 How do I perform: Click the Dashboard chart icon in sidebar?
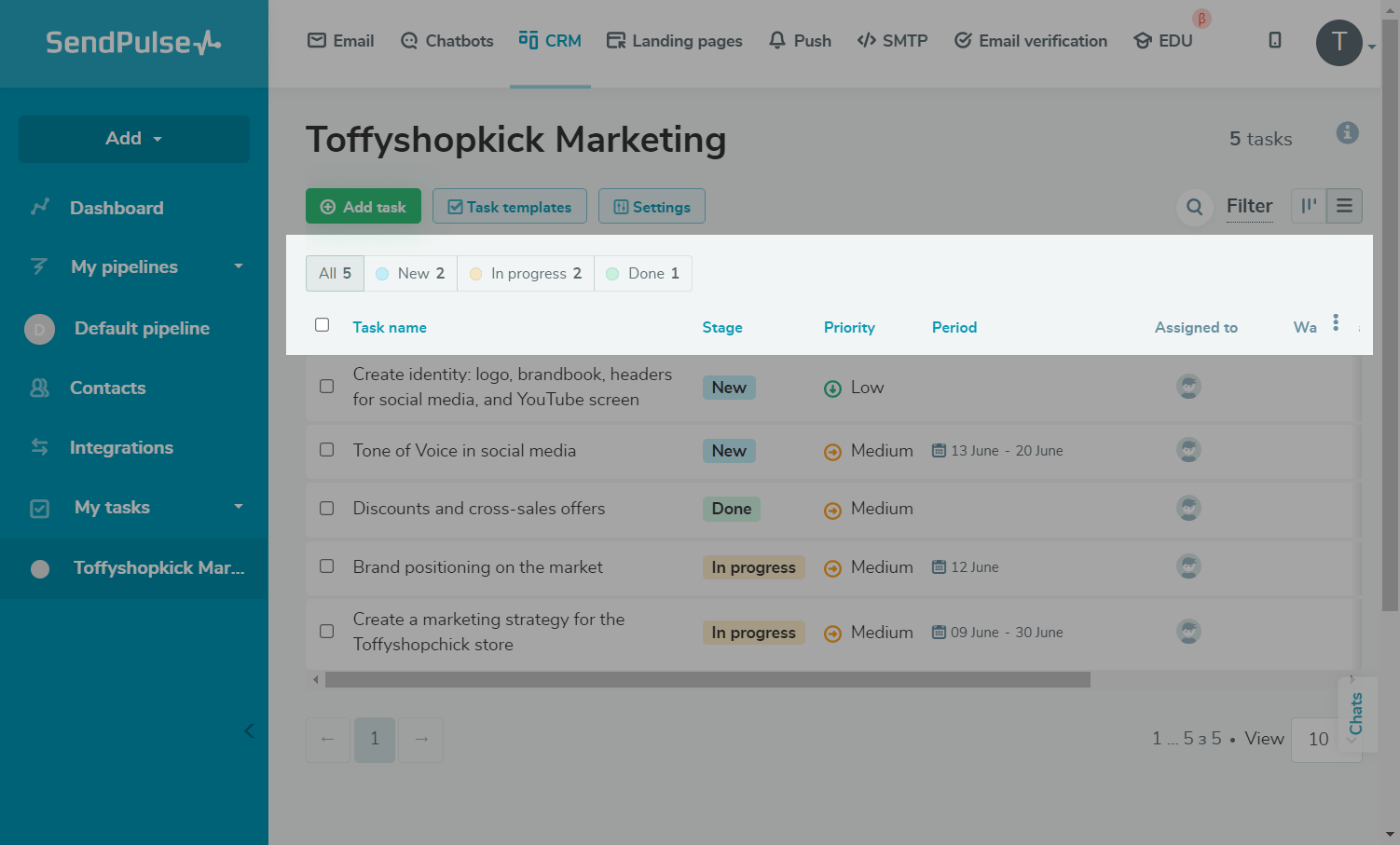(x=40, y=207)
